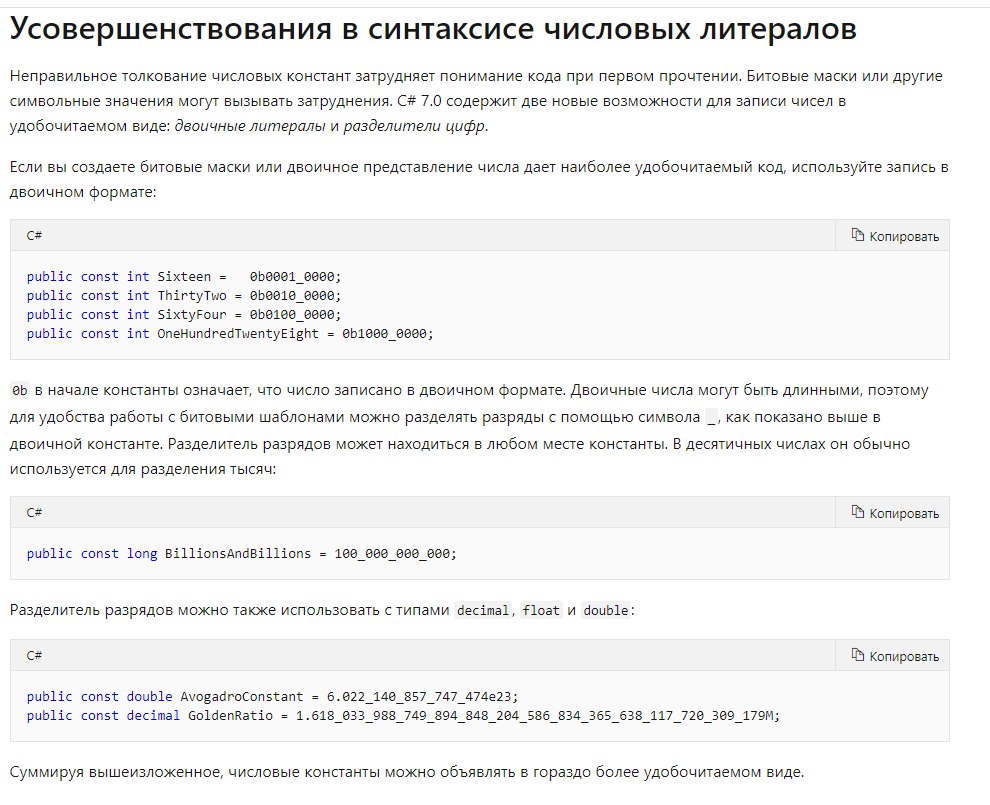This screenshot has height=805, width=990.
Task: Click the value 6.022_140_857_747_474e23
Action: click(419, 696)
